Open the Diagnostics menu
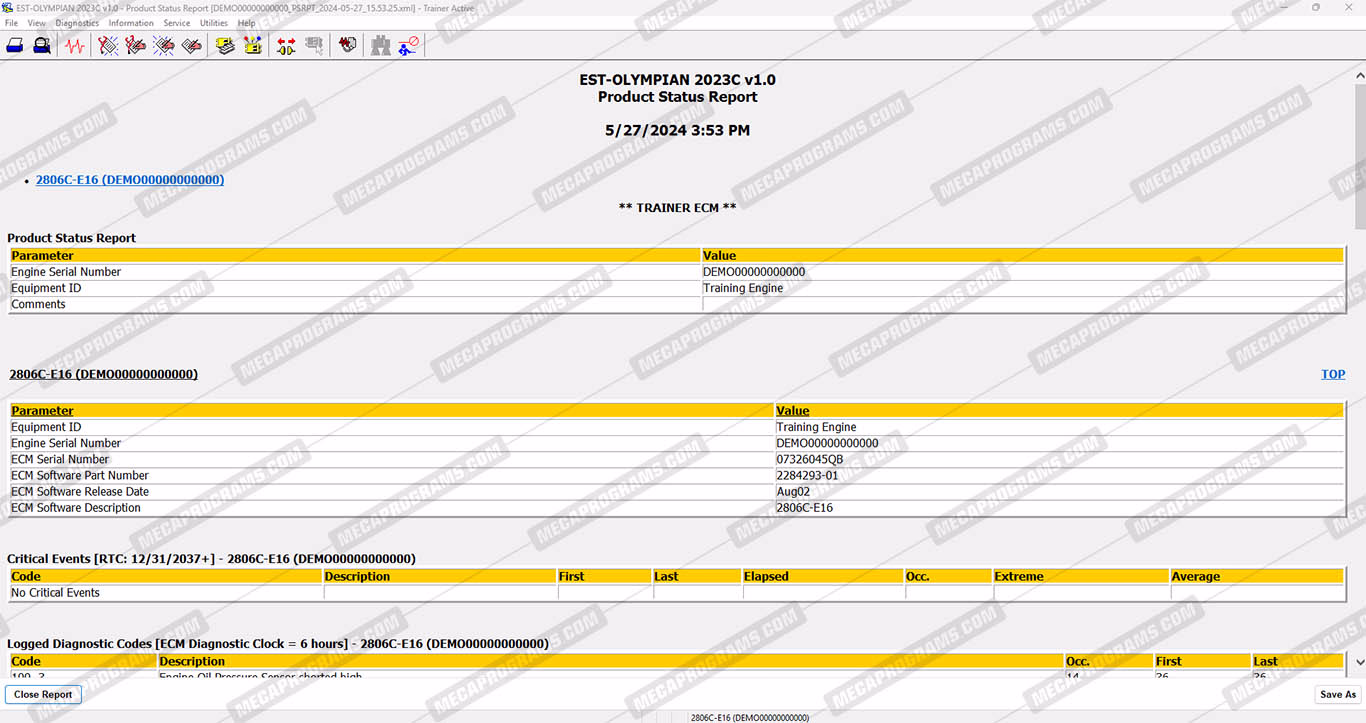The width and height of the screenshot is (1366, 723). (x=77, y=23)
